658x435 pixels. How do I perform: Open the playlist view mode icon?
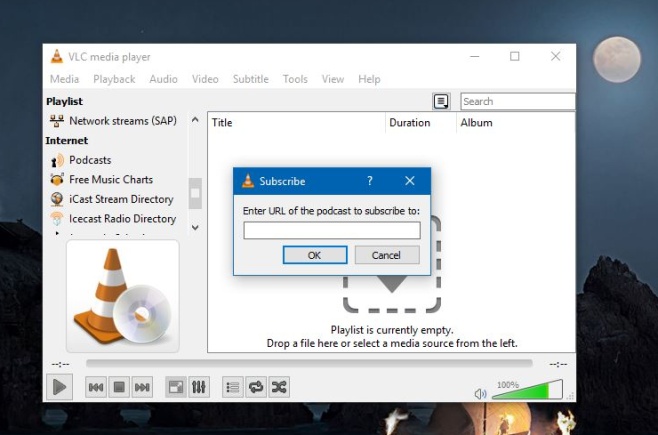441,102
